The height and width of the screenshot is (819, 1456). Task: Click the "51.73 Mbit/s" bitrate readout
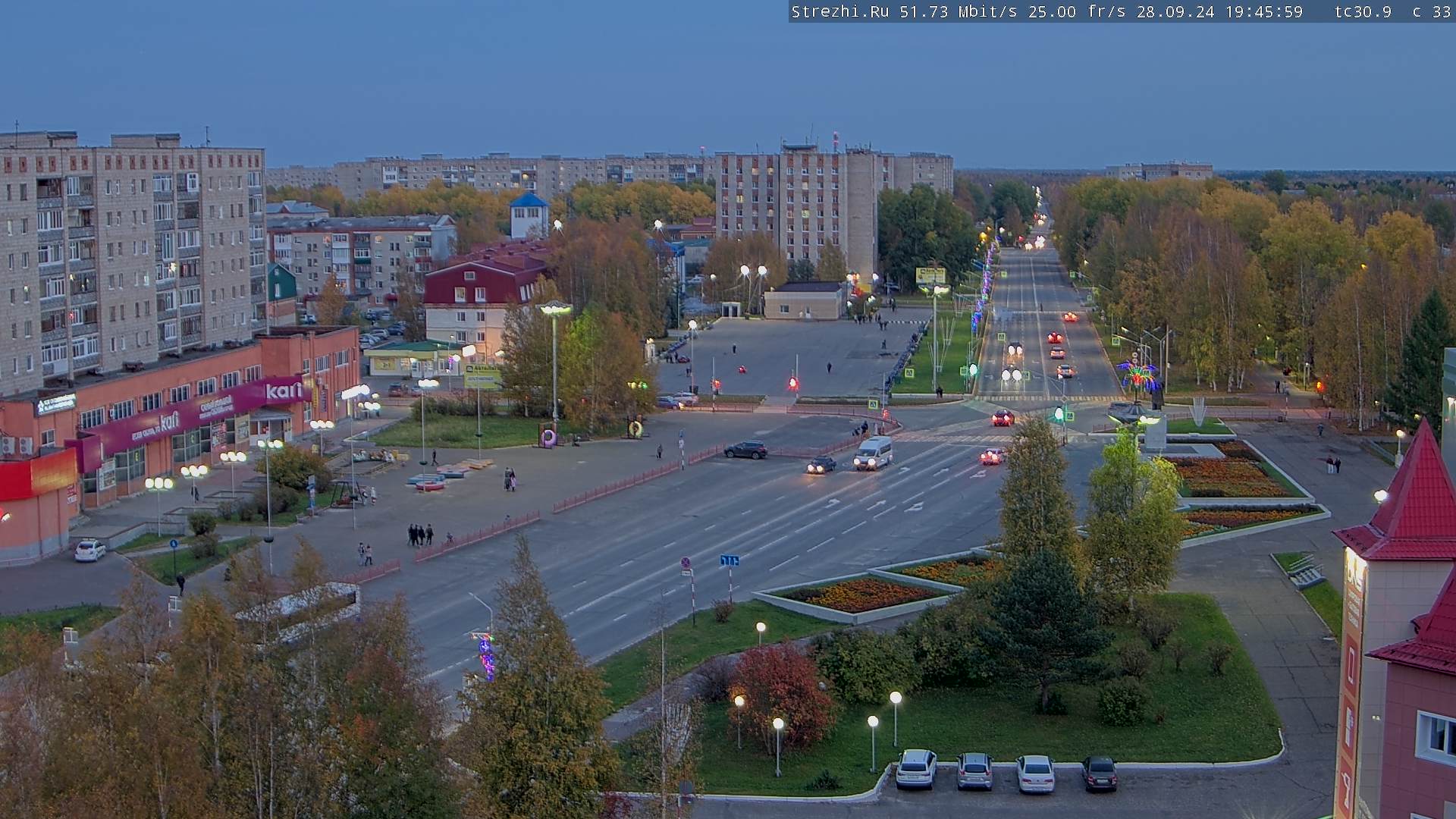coord(958,12)
